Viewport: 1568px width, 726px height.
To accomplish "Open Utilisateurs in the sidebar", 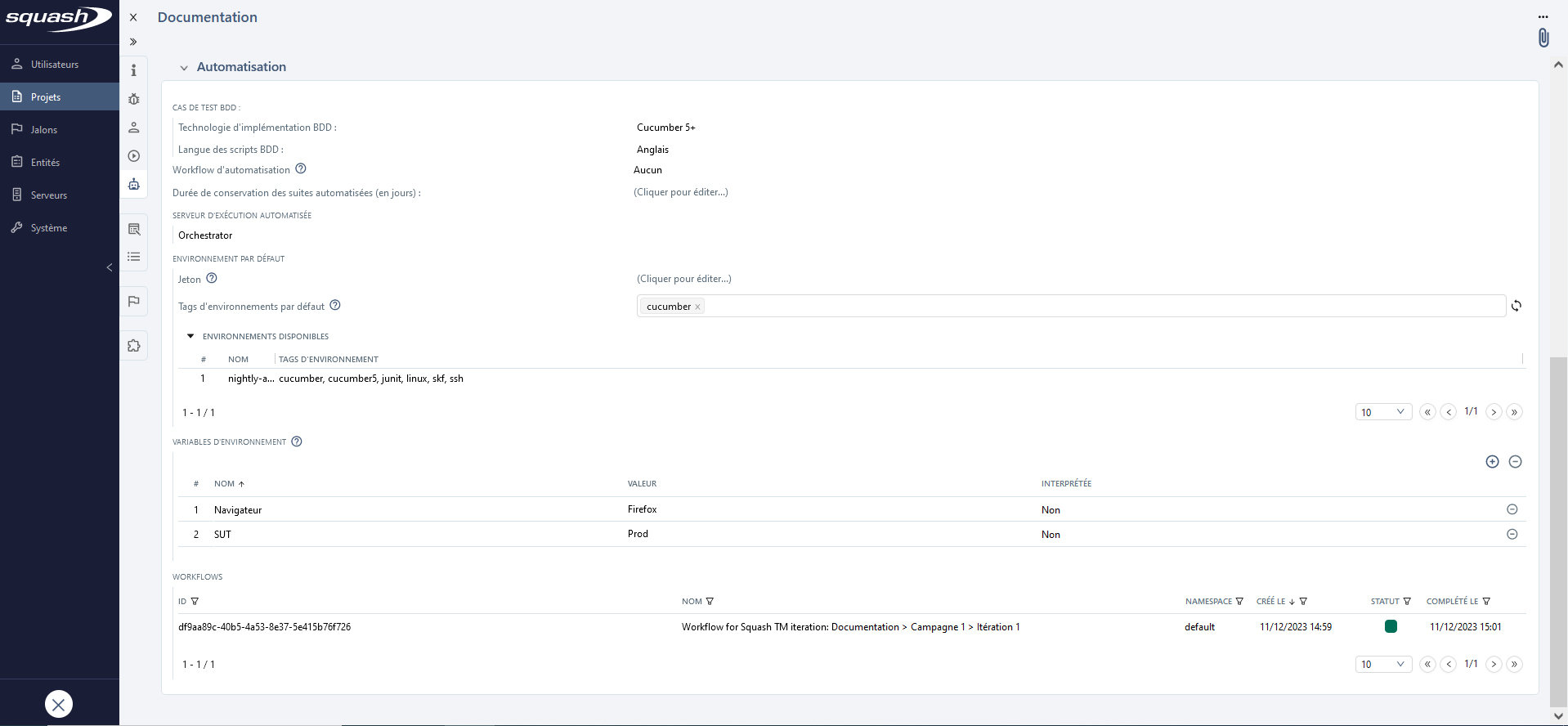I will 55,65.
